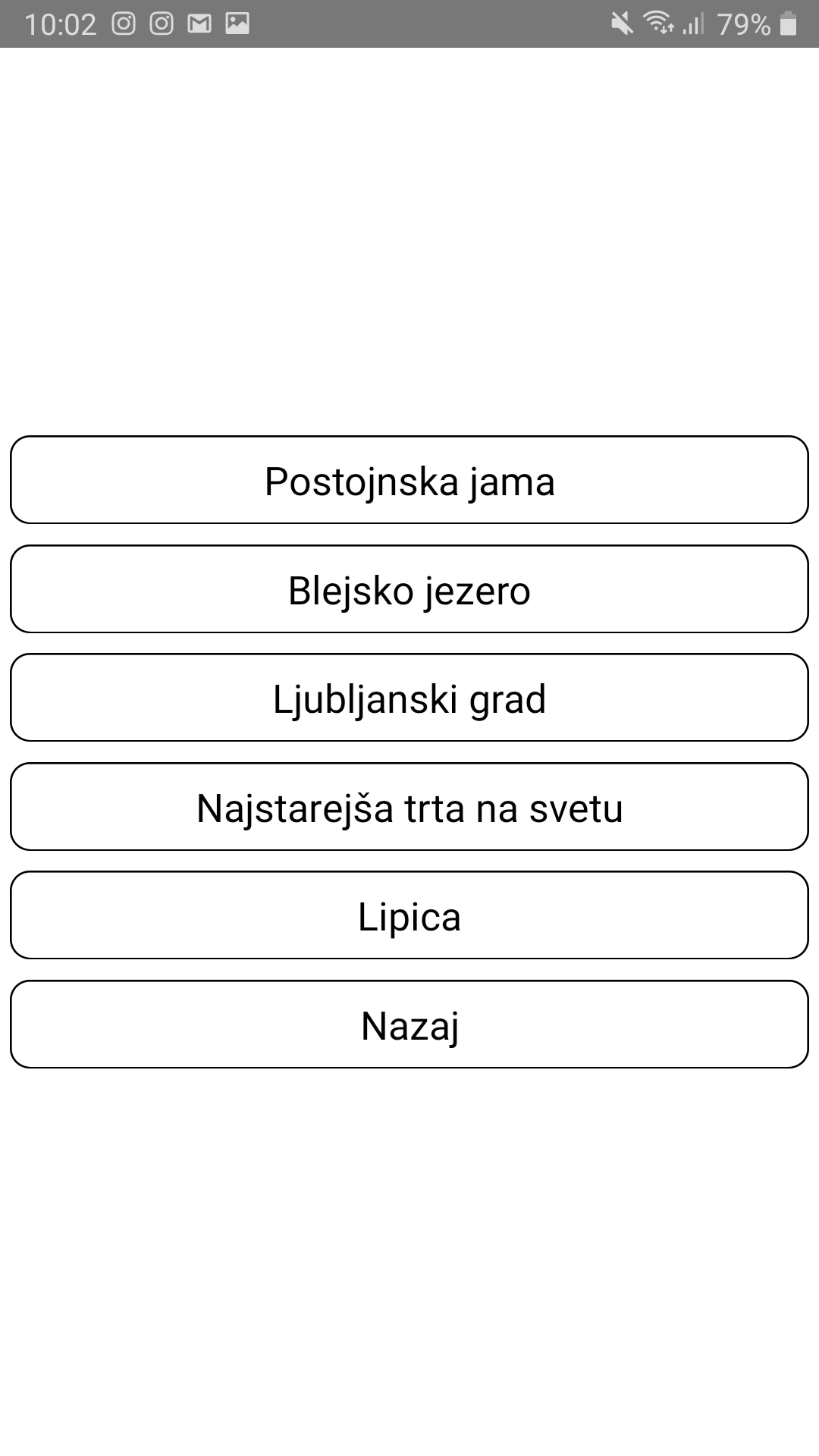Tap the 79% battery percentage text
The width and height of the screenshot is (819, 1456).
pos(743,25)
